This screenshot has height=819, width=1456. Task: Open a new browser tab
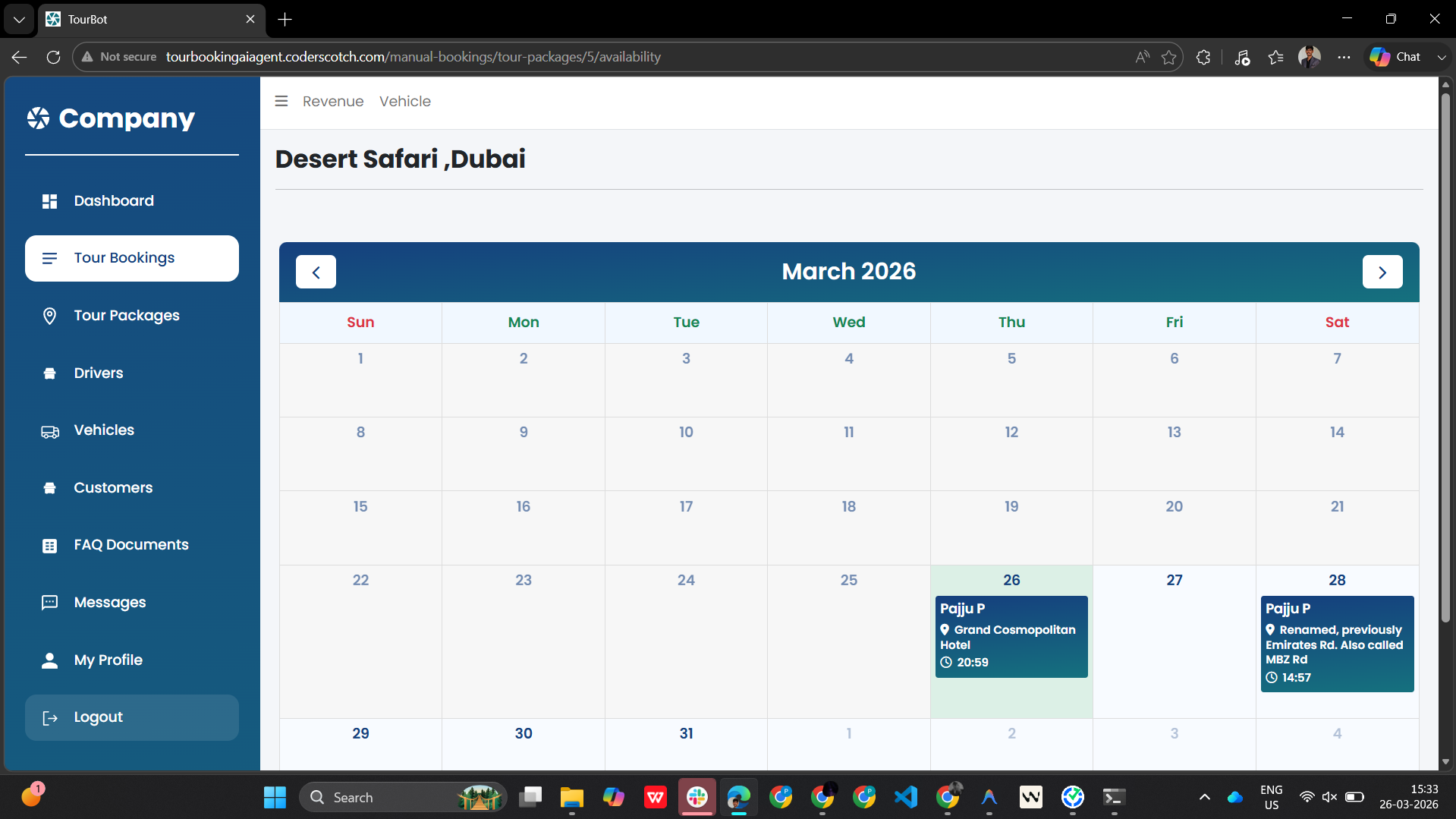pyautogui.click(x=285, y=19)
